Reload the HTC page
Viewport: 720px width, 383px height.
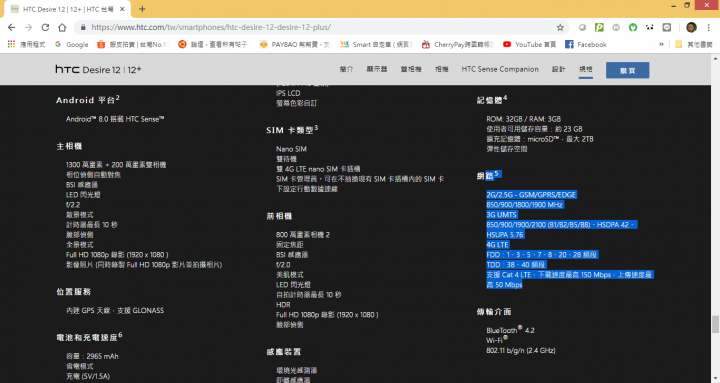pyautogui.click(x=45, y=28)
